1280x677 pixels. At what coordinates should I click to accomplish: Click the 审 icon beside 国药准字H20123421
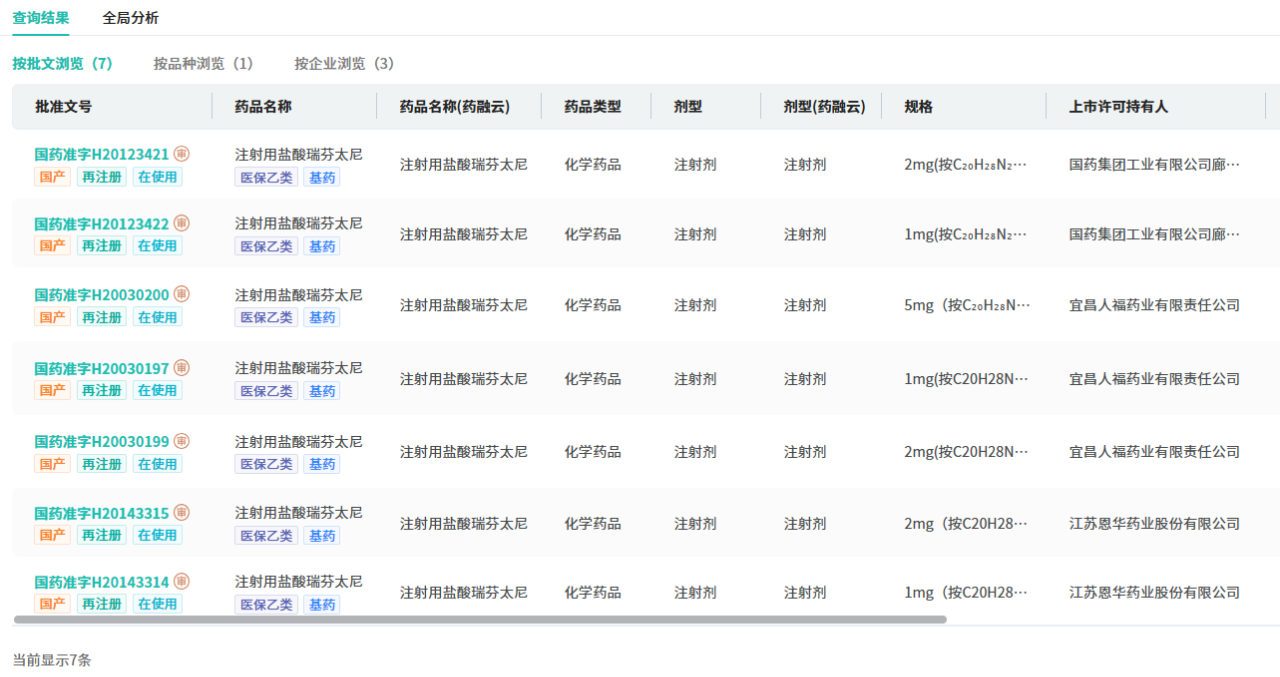tap(181, 154)
